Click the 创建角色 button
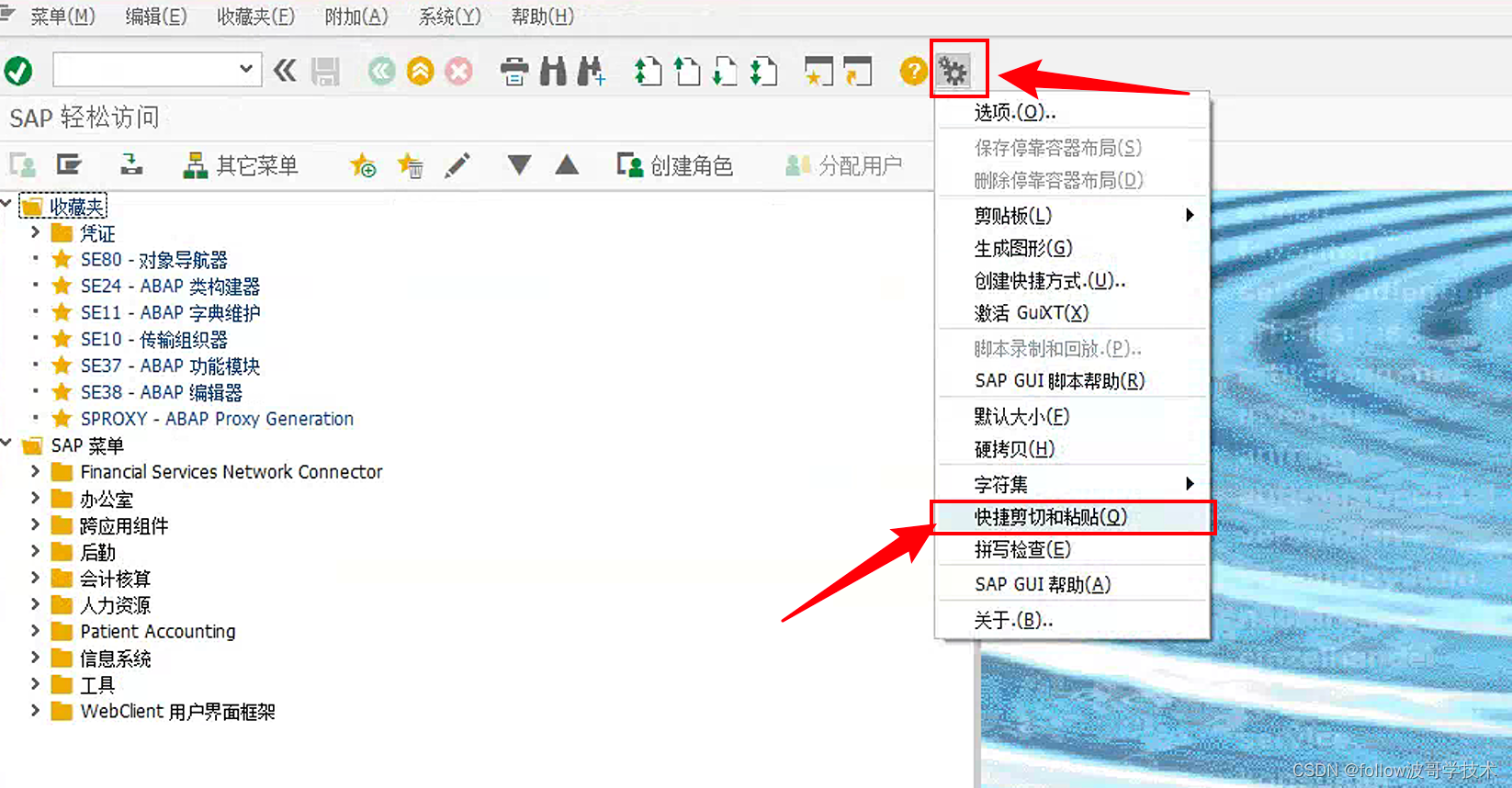1512x788 pixels. (x=674, y=165)
